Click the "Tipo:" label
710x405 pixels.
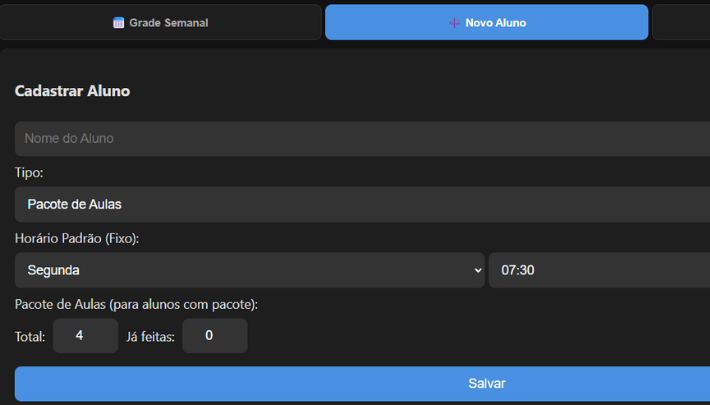coord(29,173)
